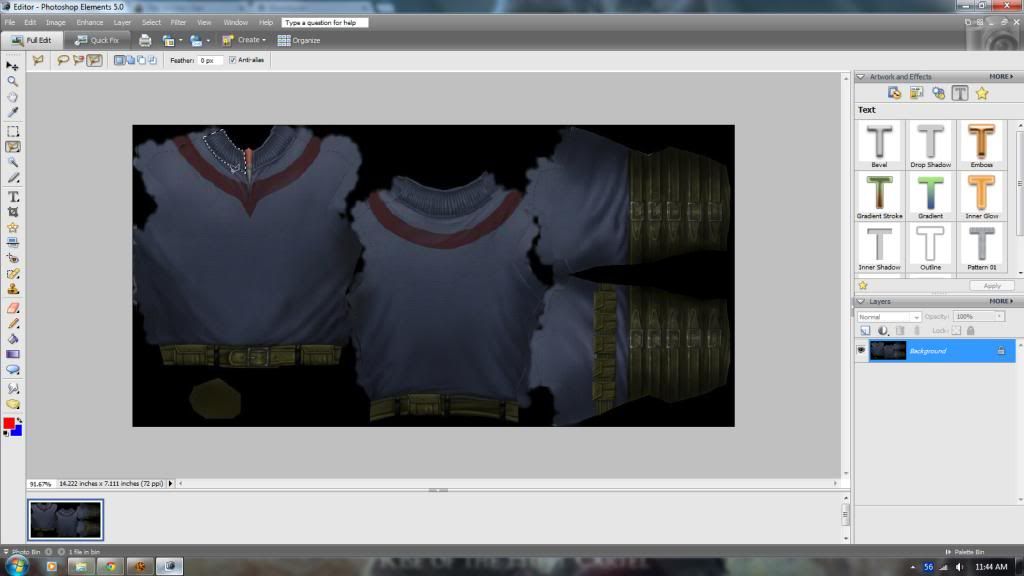1024x576 pixels.
Task: Open MORE menu of Layers palette
Action: pyautogui.click(x=1001, y=302)
